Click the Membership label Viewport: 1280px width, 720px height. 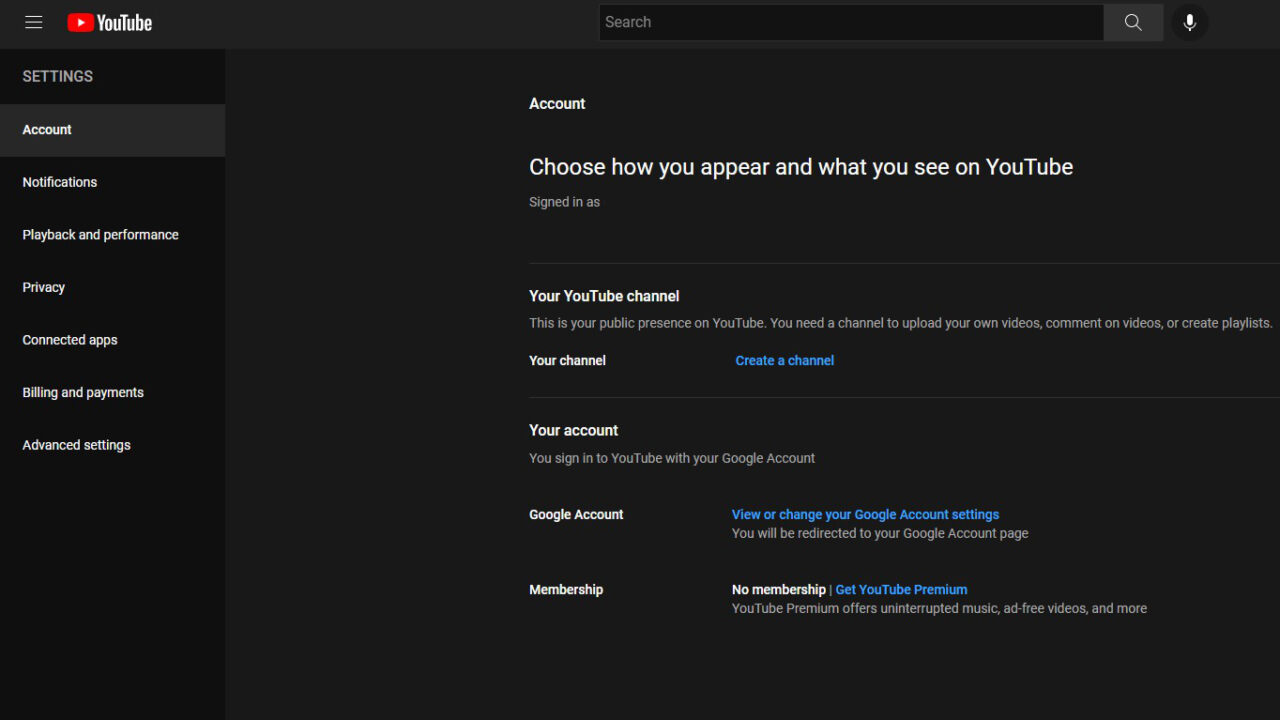[x=566, y=589]
